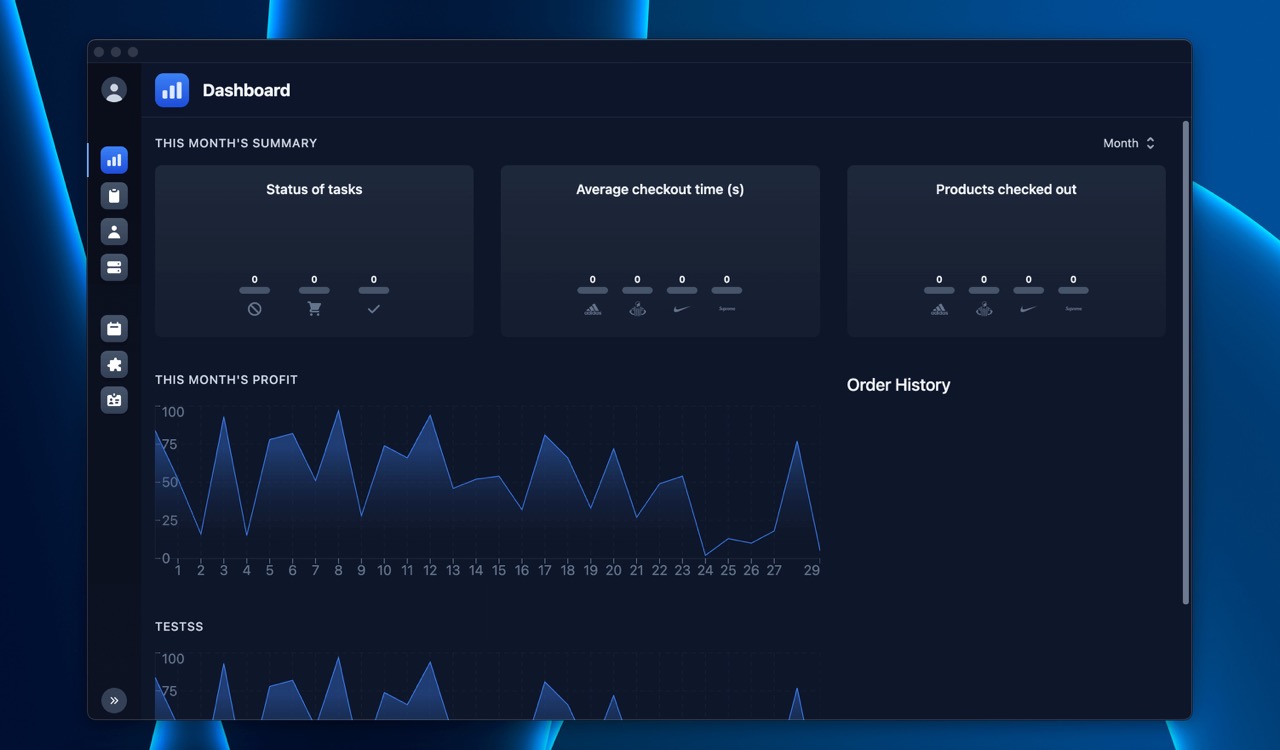Expand the collapsed sidebar with the double-chevron

[114, 700]
